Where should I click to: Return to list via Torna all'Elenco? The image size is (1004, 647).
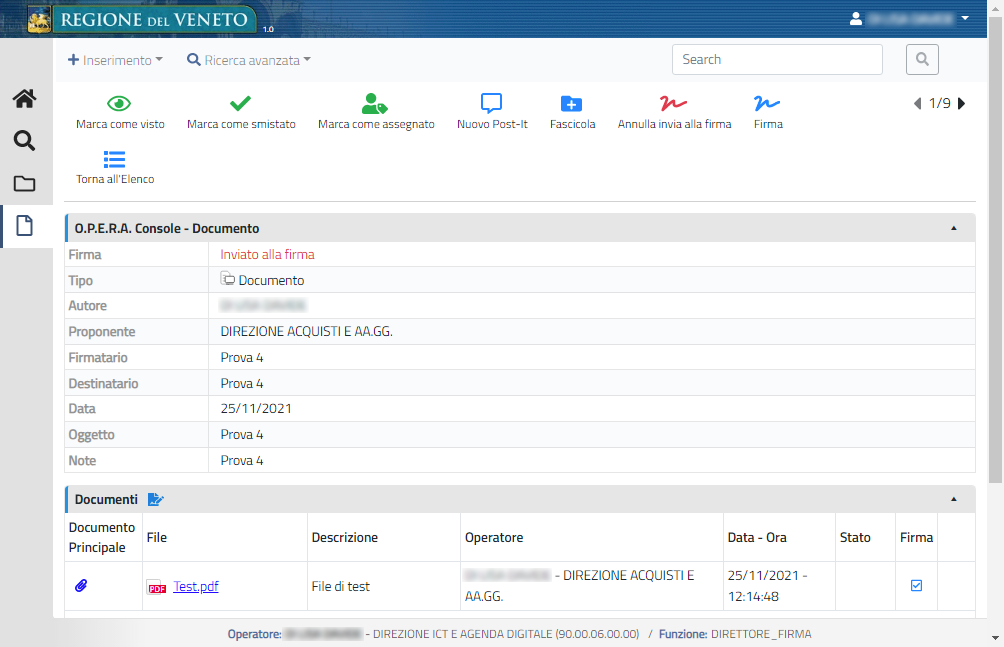click(x=115, y=168)
